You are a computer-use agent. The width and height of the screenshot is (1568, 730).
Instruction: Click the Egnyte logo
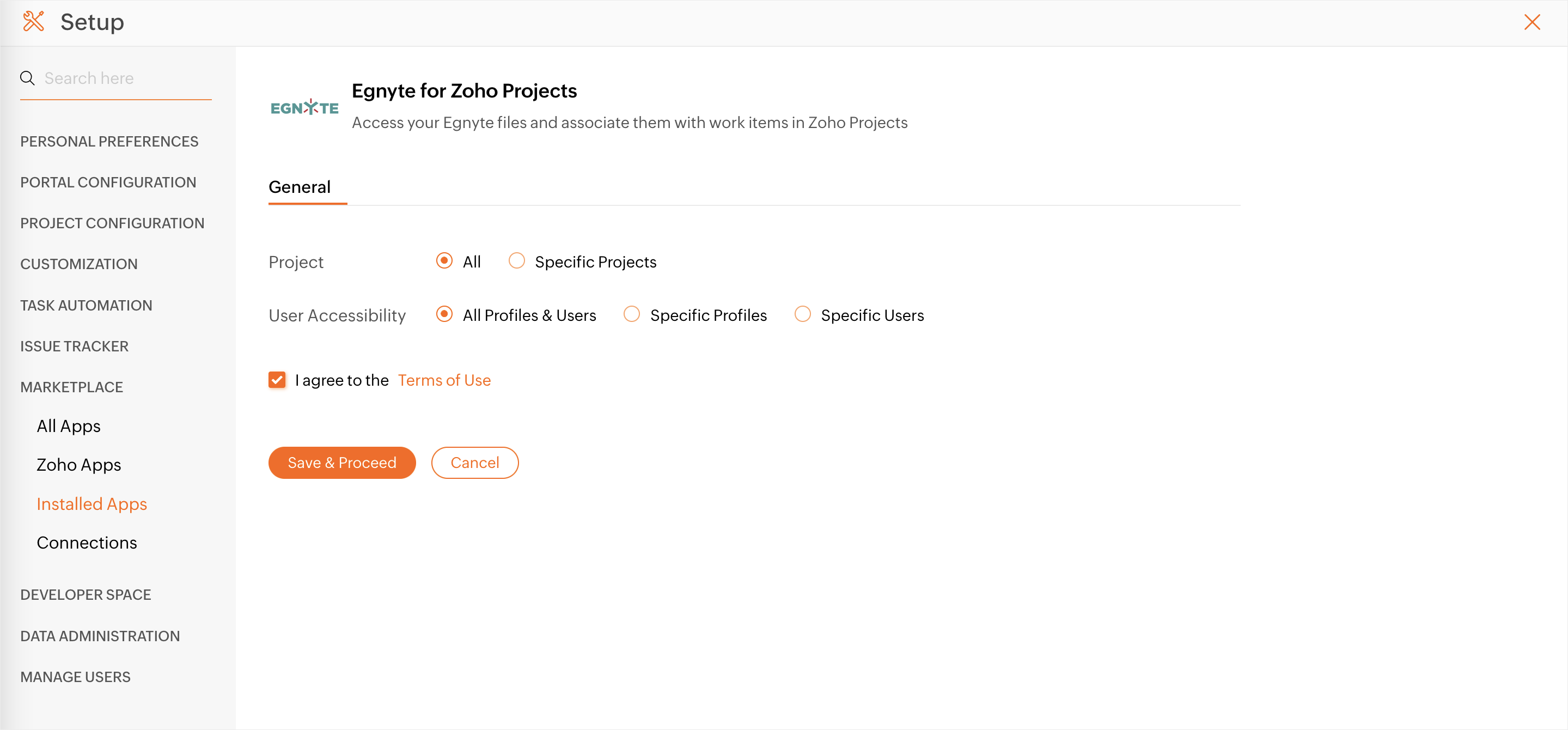point(304,108)
